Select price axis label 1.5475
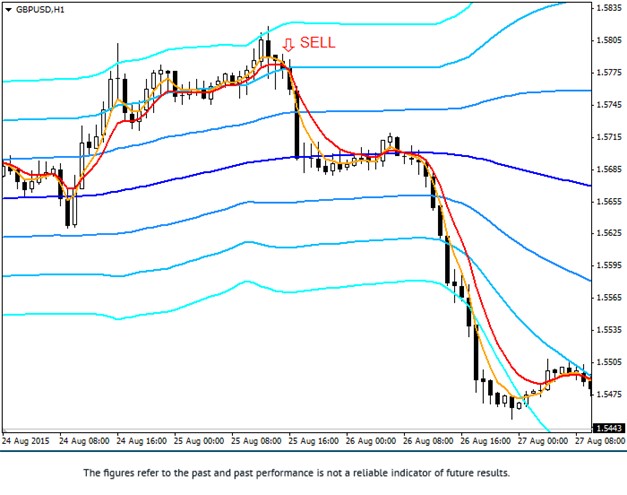Image resolution: width=627 pixels, height=495 pixels. [x=609, y=394]
